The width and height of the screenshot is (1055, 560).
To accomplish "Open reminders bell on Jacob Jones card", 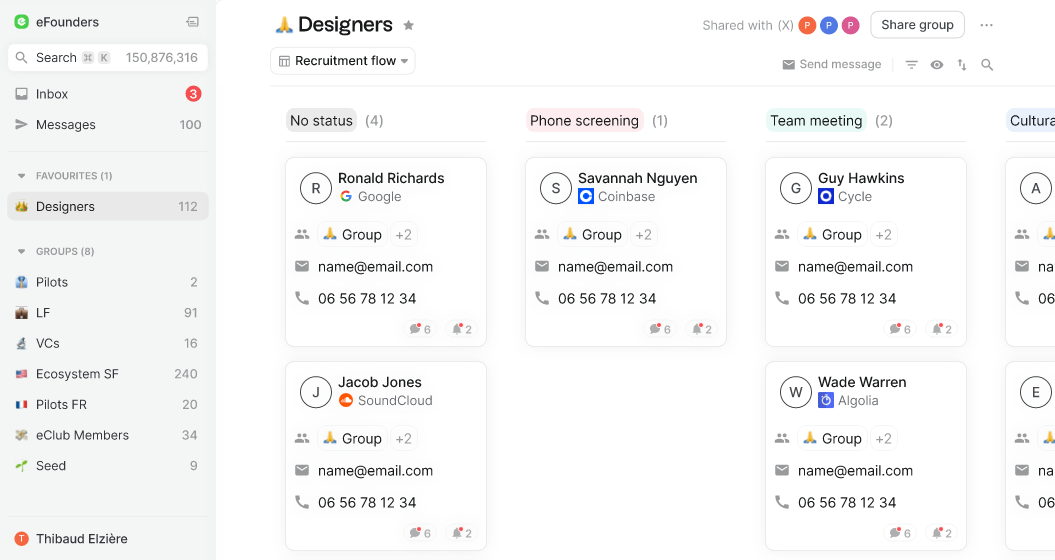I will click(x=462, y=533).
